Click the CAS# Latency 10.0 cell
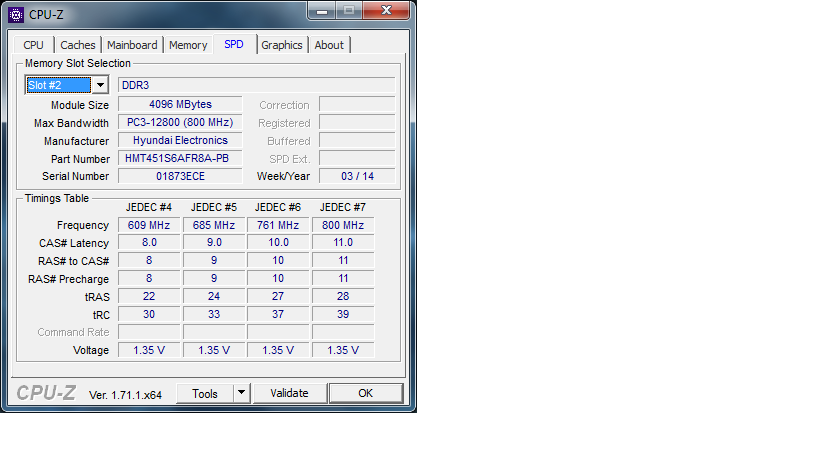The height and width of the screenshot is (460, 819). [x=278, y=242]
